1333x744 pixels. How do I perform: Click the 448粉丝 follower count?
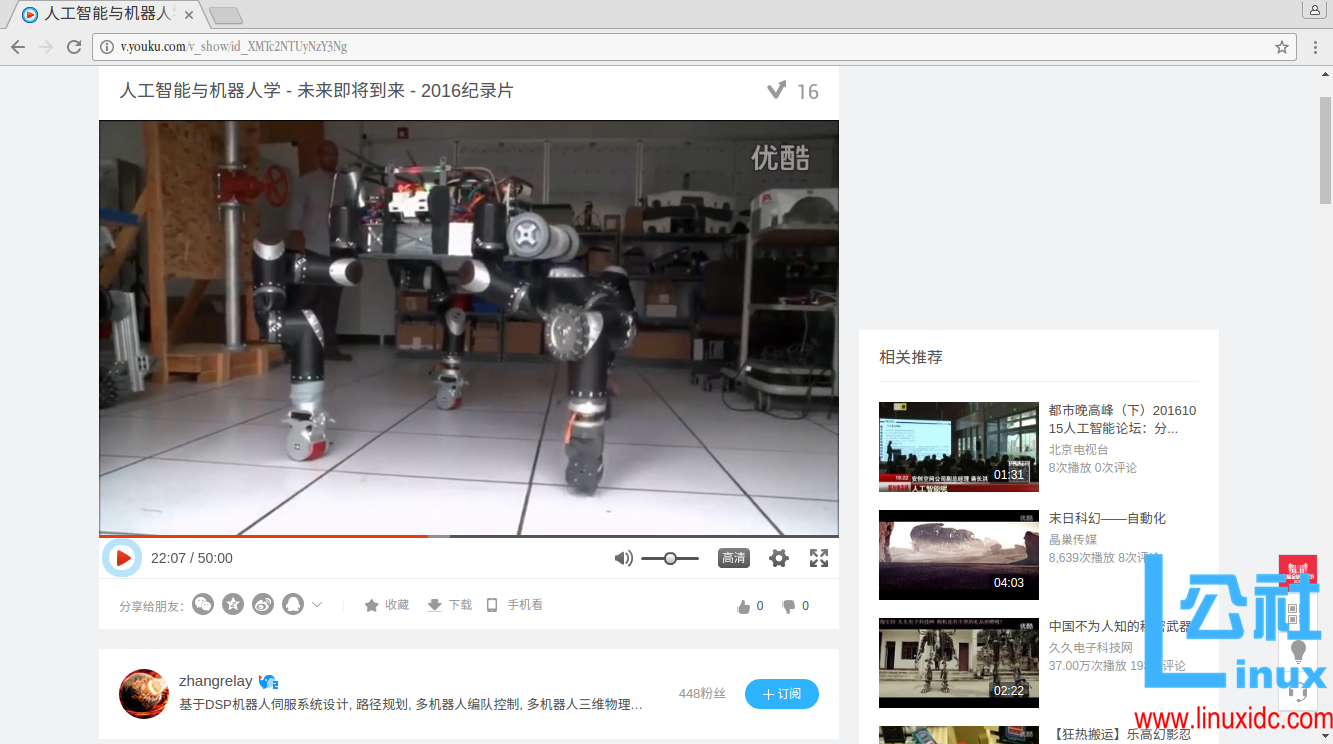(702, 693)
